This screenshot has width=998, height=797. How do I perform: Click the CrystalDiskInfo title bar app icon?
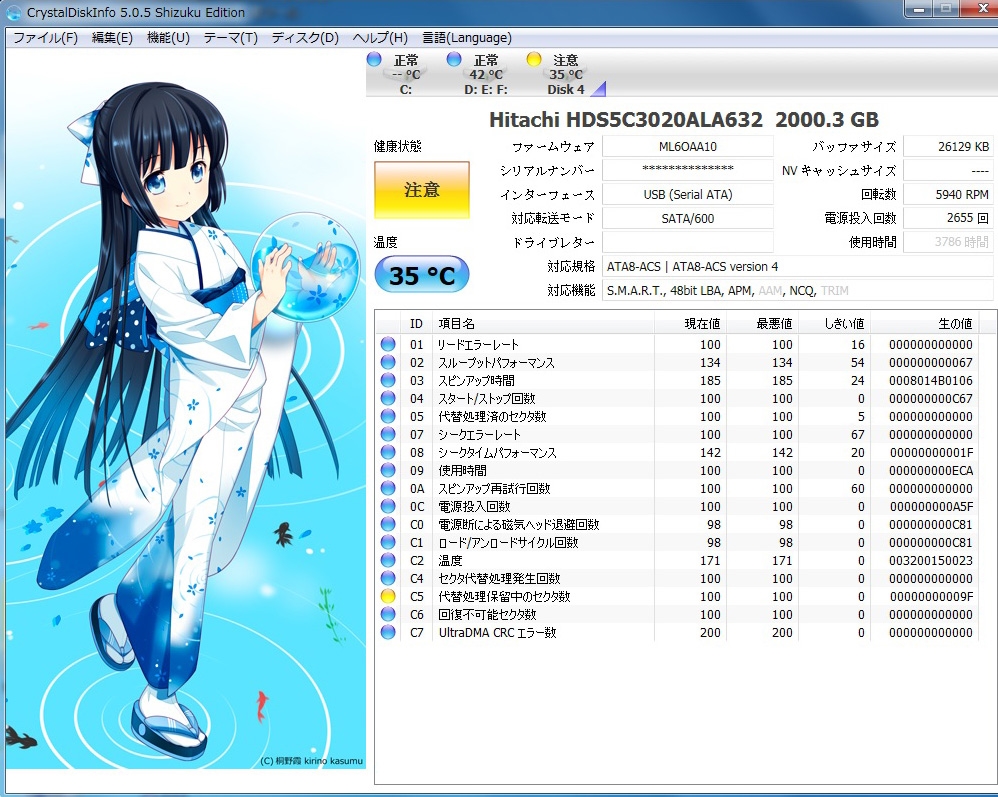coord(13,12)
